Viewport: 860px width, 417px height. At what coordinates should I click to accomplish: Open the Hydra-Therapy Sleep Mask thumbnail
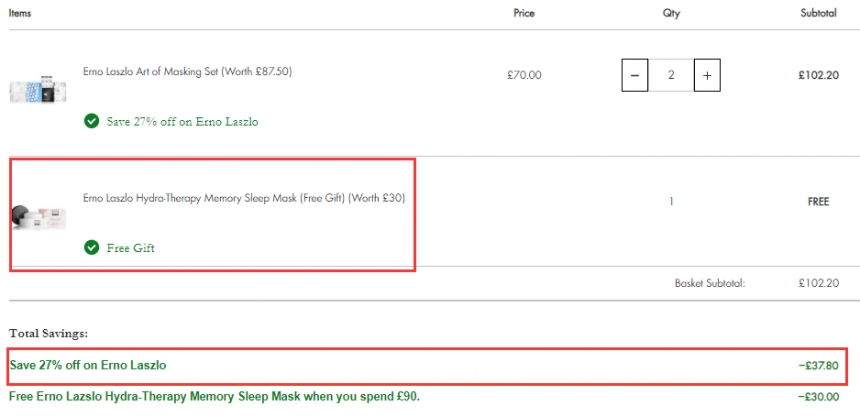click(38, 217)
